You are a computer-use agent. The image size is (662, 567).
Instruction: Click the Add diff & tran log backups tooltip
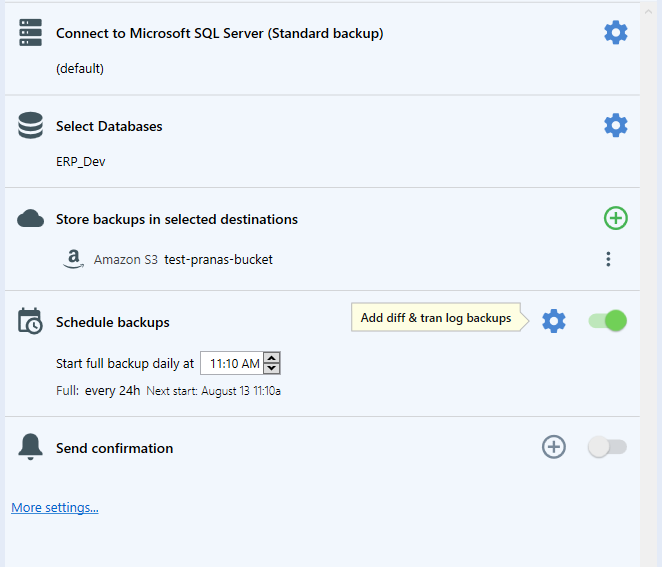coord(436,317)
